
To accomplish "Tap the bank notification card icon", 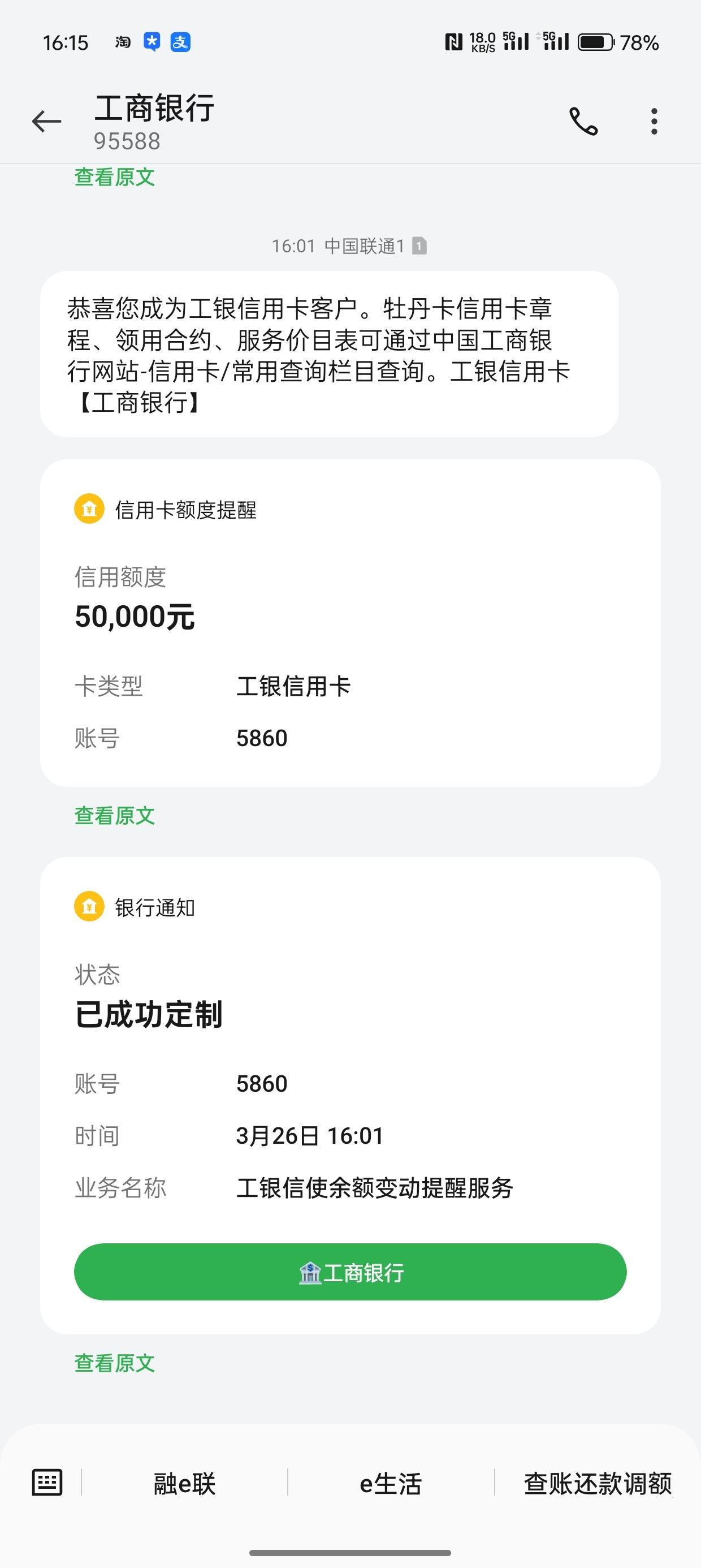I will tap(89, 906).
